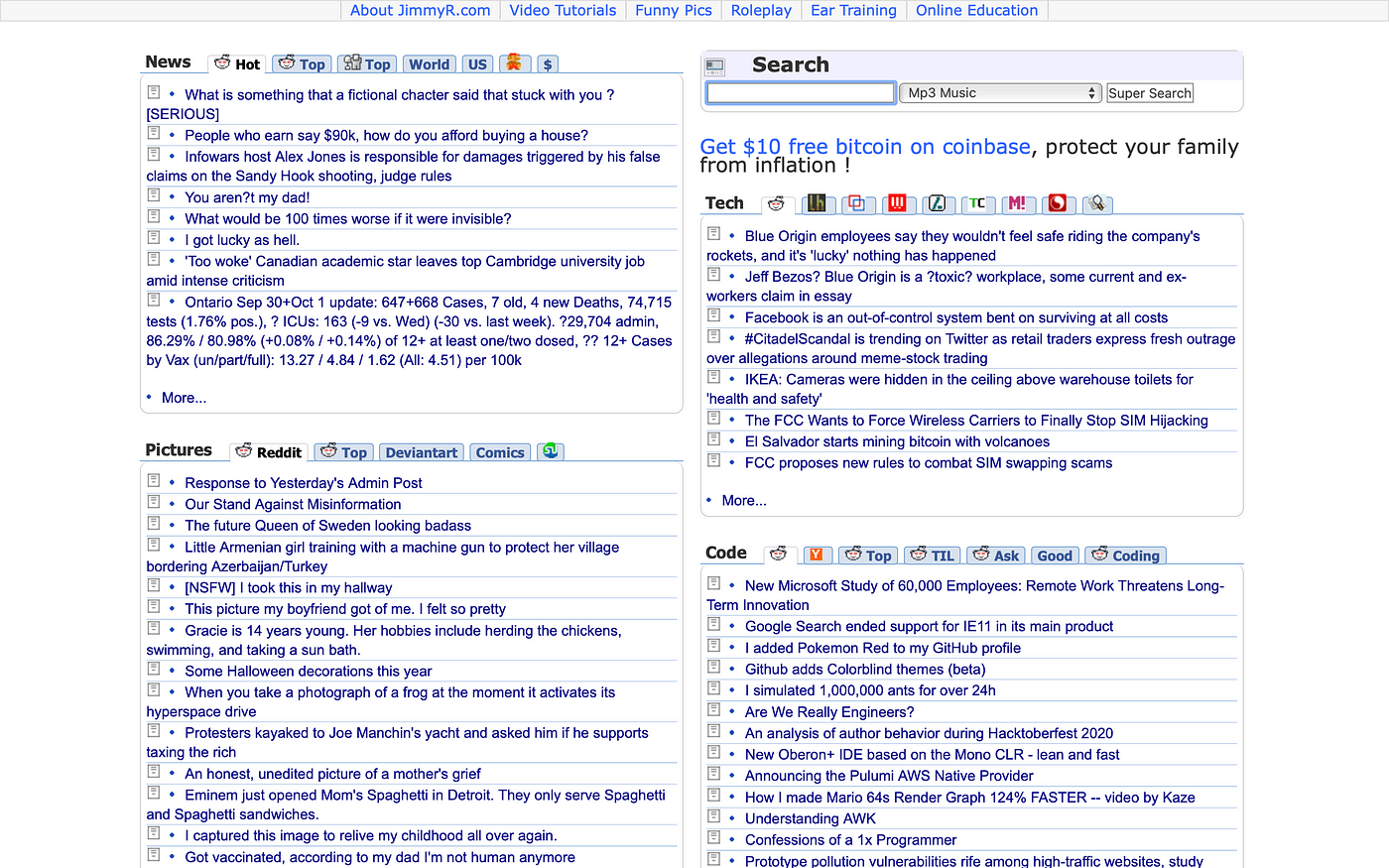The width and height of the screenshot is (1389, 868).
Task: Select the plain Reddit icon tab in Code
Action: [x=779, y=555]
